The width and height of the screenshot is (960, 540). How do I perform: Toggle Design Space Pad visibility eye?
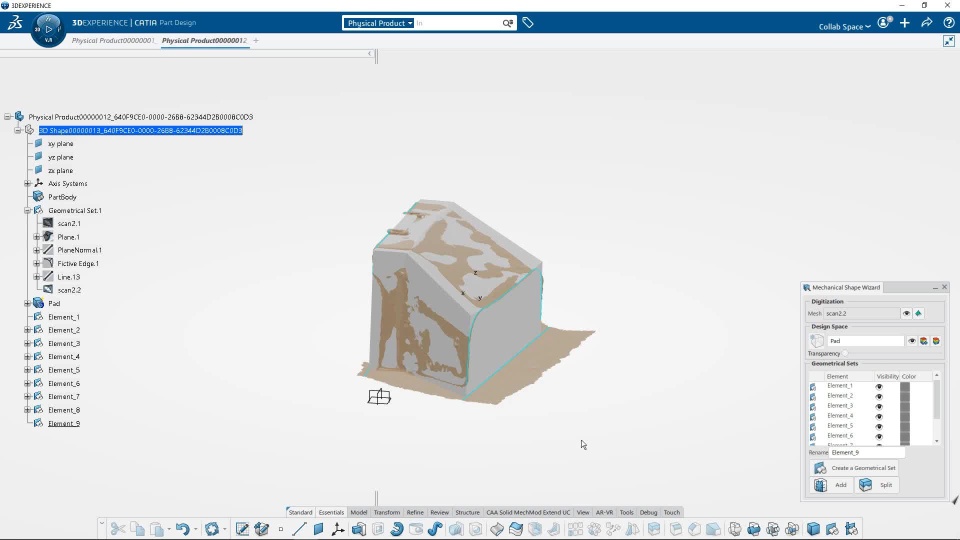(912, 341)
